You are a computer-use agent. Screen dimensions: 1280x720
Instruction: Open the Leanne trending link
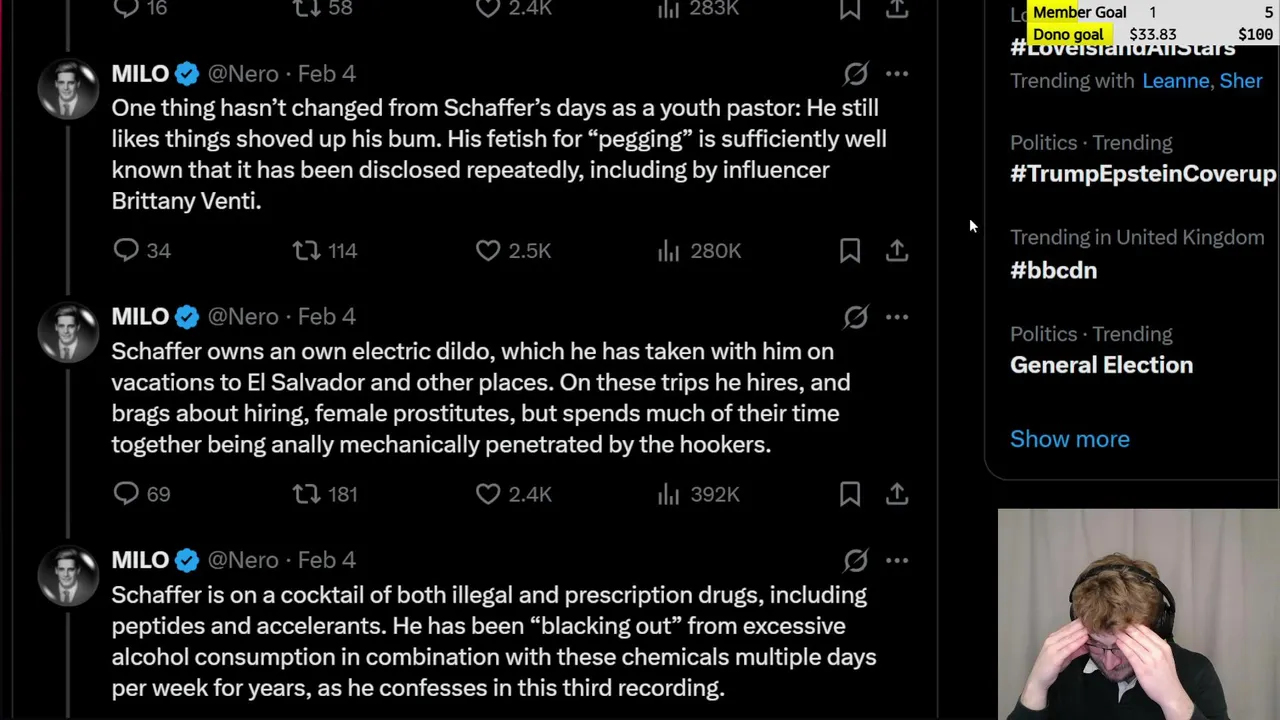coord(1175,81)
